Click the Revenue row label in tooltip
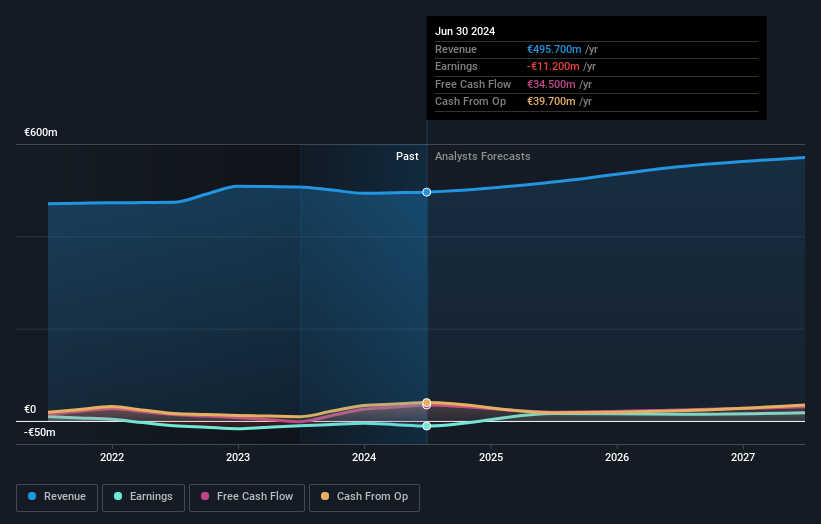Viewport: 821px width, 524px height. (456, 49)
